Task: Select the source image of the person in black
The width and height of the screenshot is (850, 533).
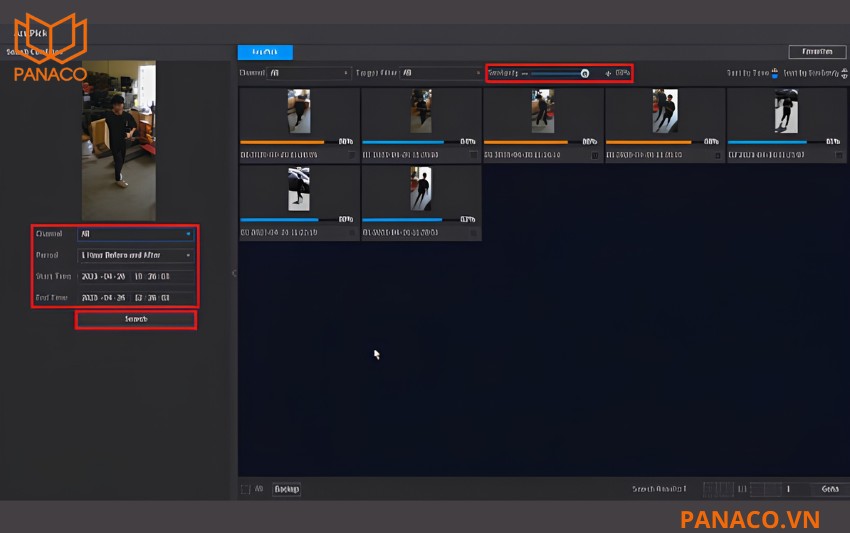Action: 119,140
